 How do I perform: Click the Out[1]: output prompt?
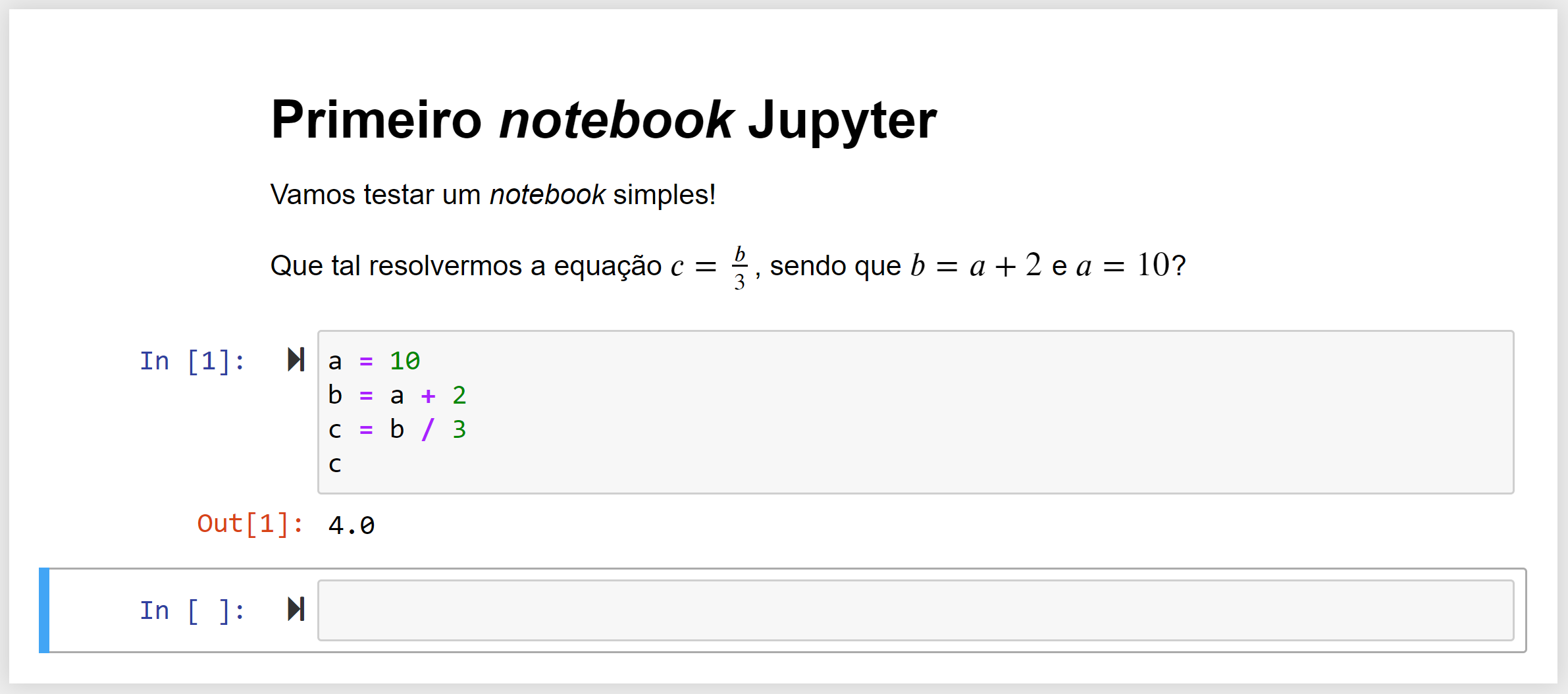(250, 524)
